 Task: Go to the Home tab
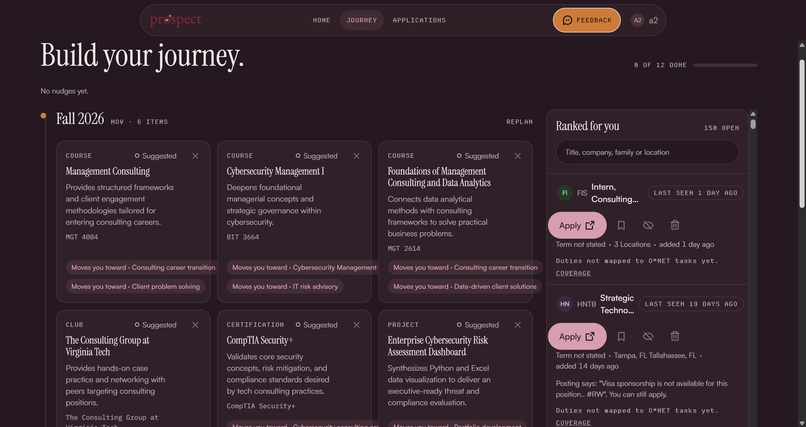click(x=321, y=21)
